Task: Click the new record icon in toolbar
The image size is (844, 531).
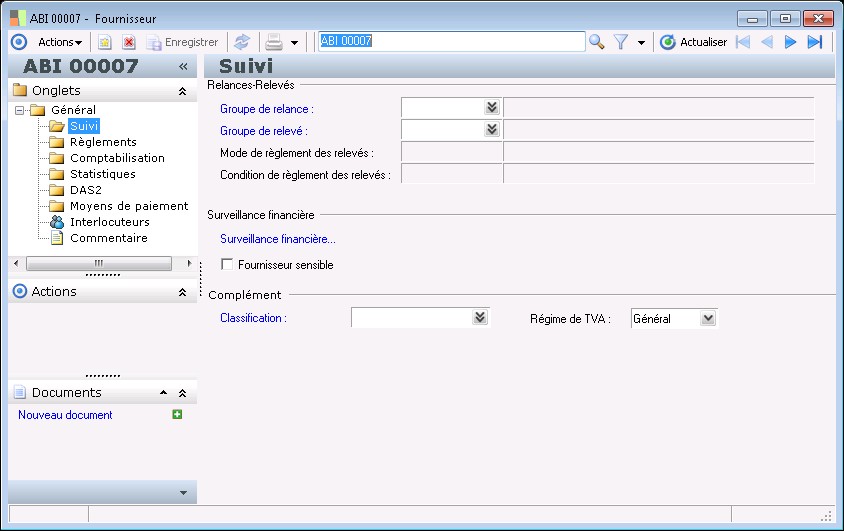Action: (x=104, y=42)
